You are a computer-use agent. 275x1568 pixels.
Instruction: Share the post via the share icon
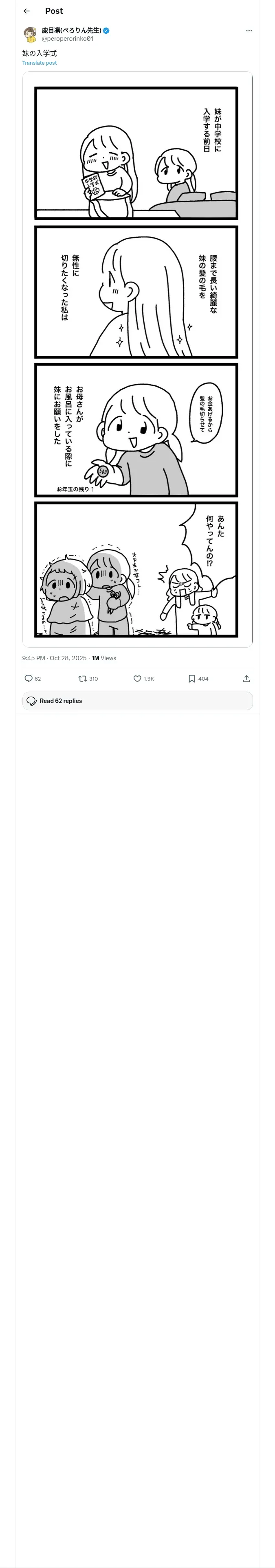tap(246, 678)
